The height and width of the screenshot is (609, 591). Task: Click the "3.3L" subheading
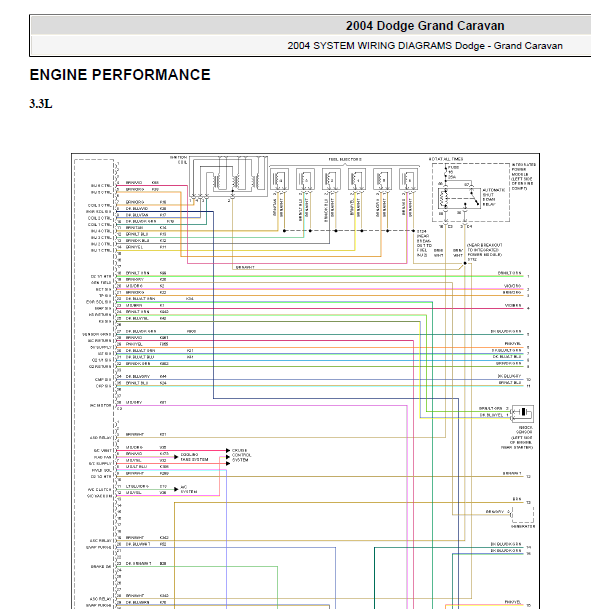click(x=41, y=104)
